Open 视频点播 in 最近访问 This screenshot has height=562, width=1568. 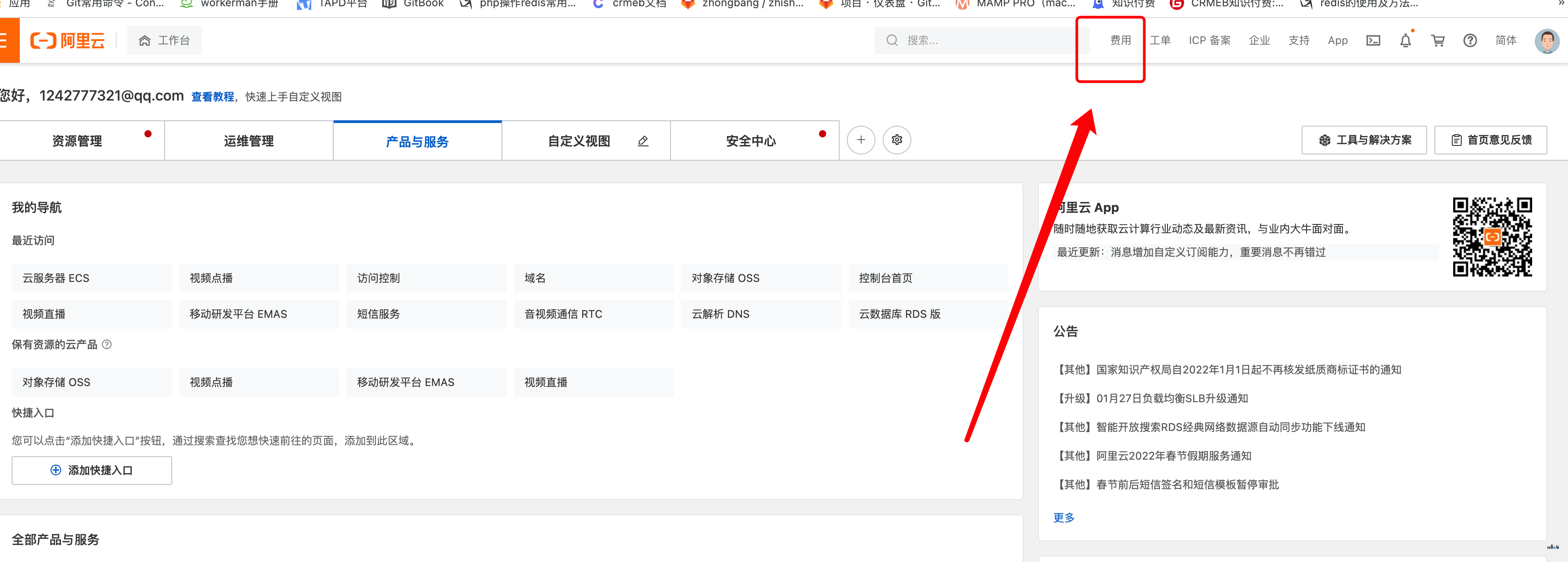pyautogui.click(x=259, y=278)
